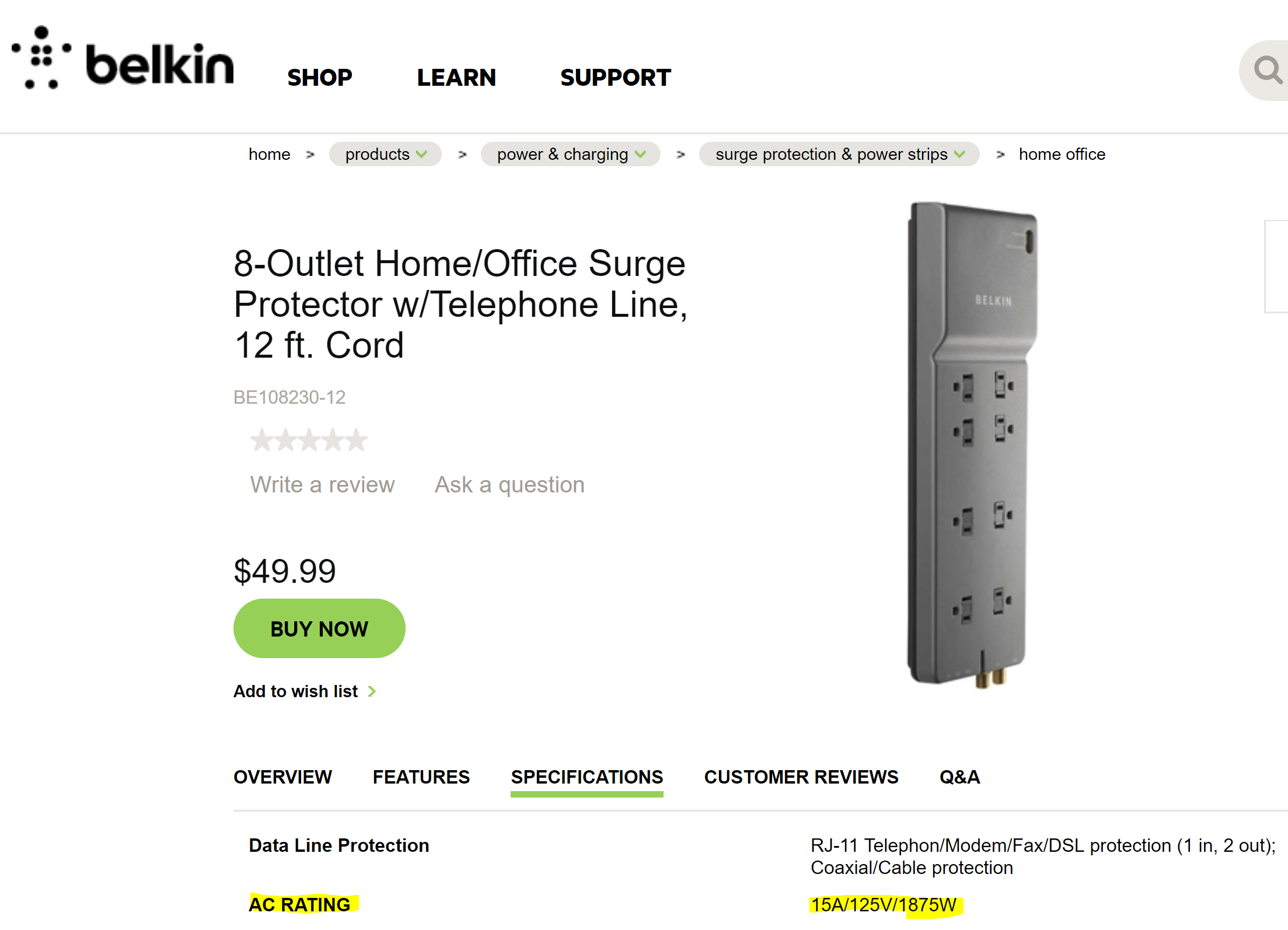
Task: Click the star rating icons
Action: click(309, 440)
